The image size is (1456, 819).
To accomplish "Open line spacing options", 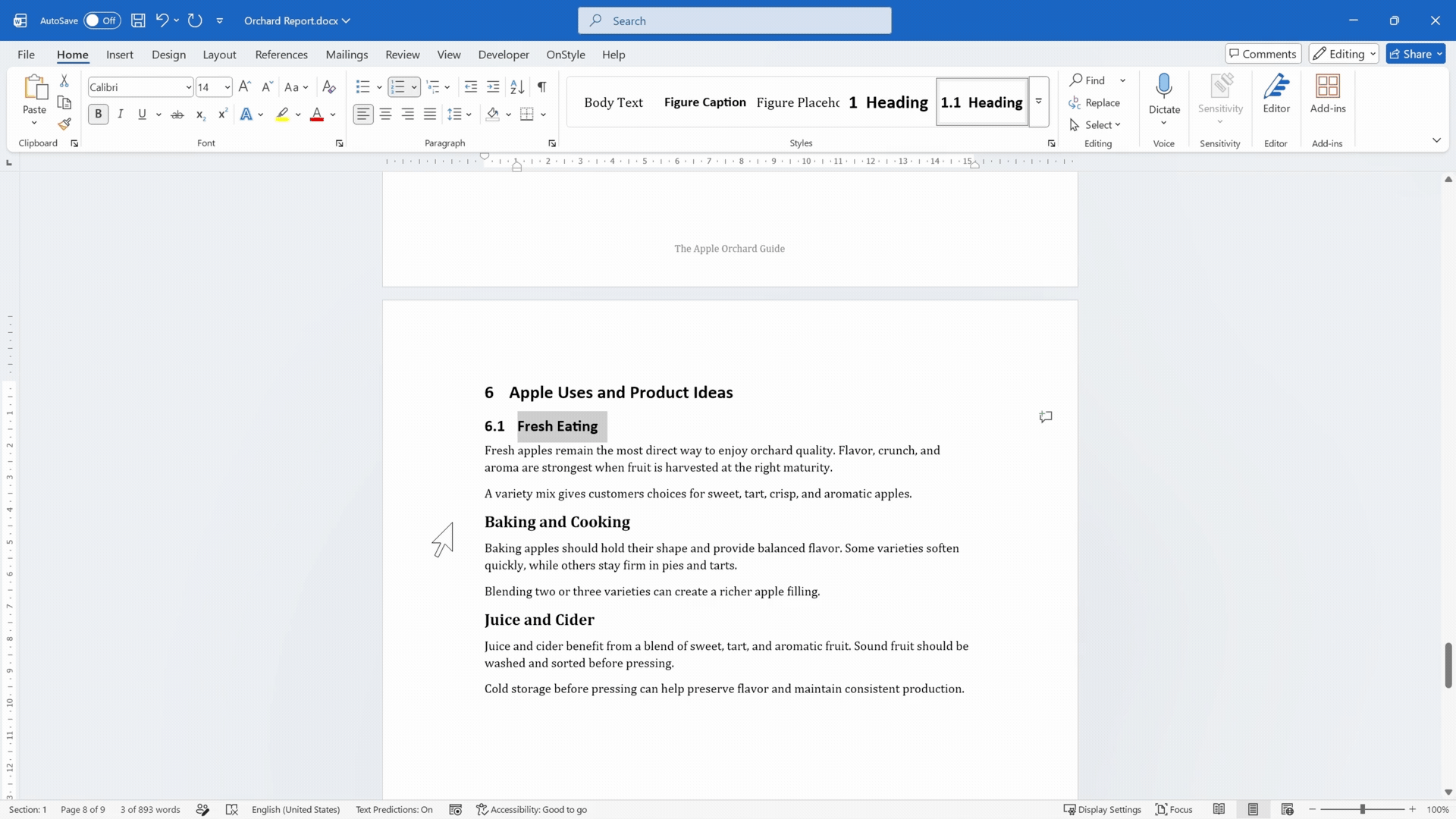I will tap(460, 115).
